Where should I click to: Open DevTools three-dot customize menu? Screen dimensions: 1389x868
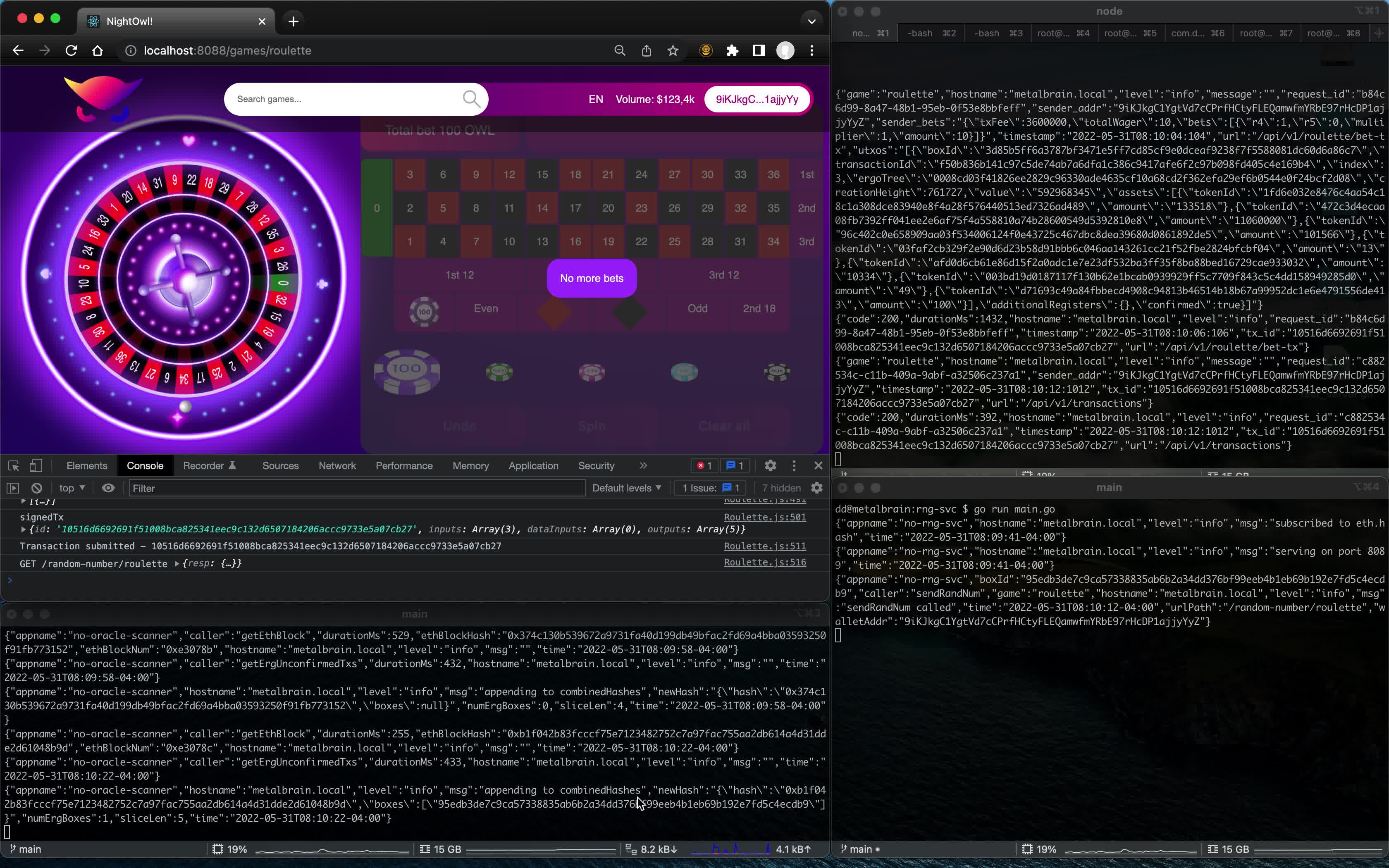click(794, 465)
